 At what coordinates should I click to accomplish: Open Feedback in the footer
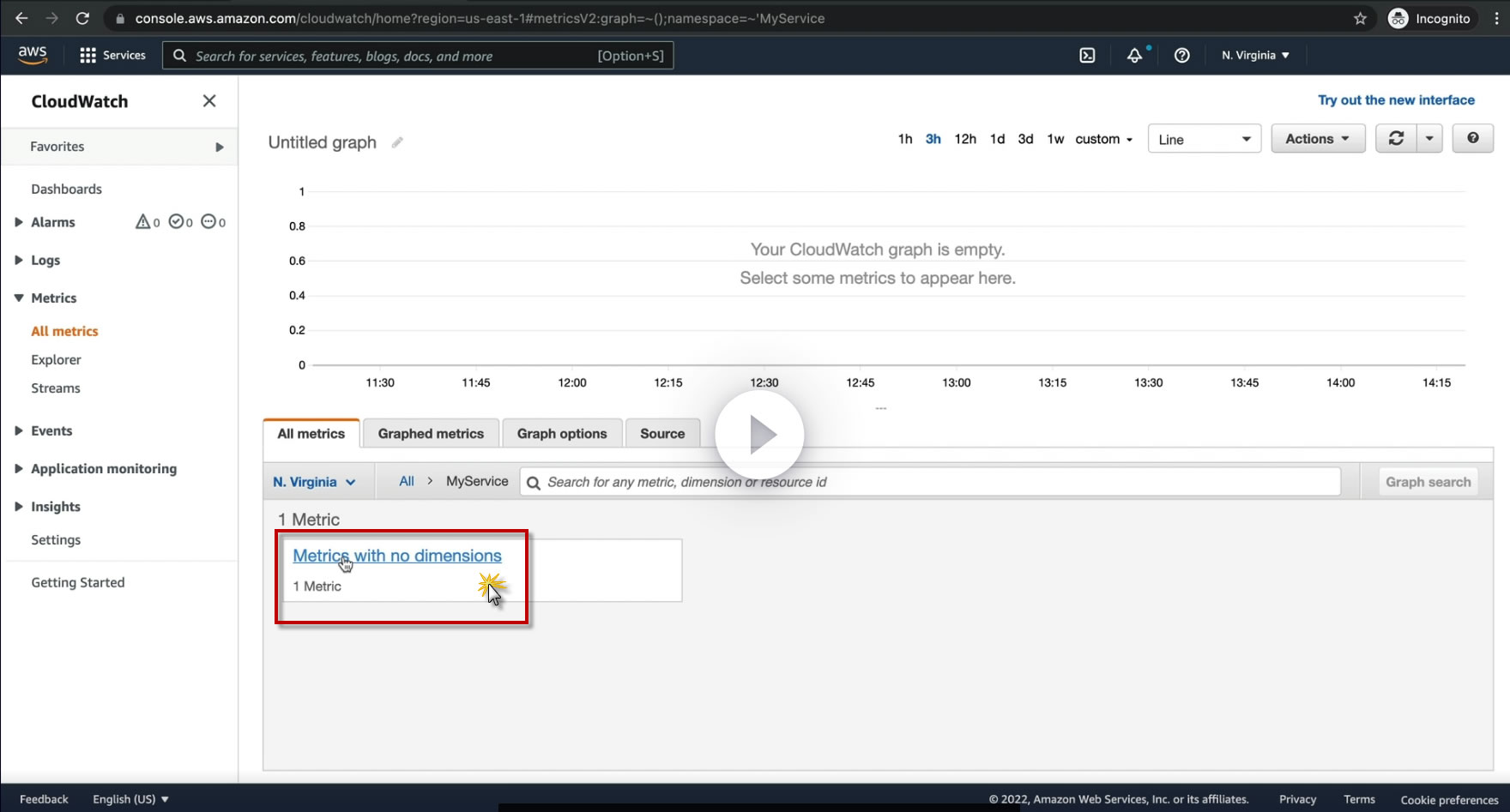click(x=44, y=799)
